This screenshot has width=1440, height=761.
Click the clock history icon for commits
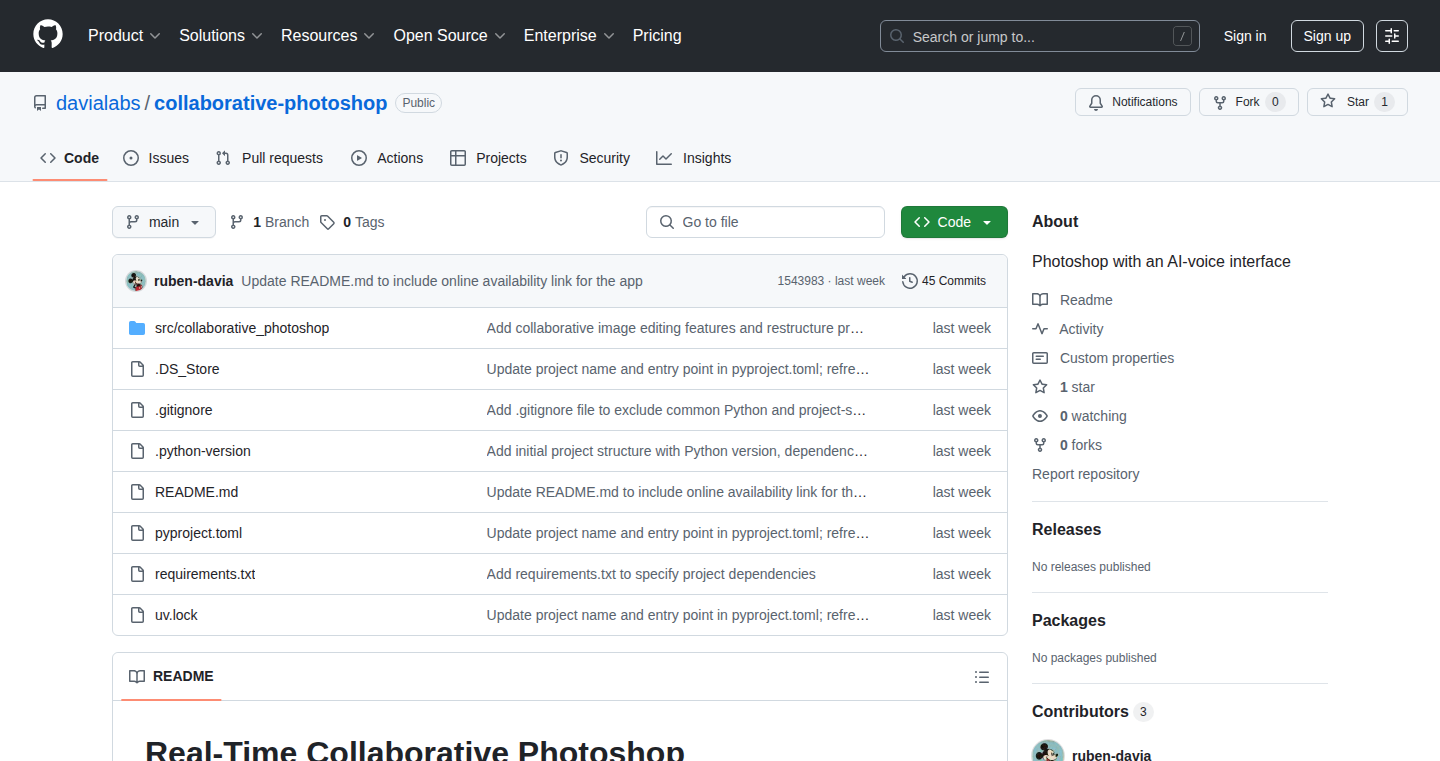[x=910, y=281]
